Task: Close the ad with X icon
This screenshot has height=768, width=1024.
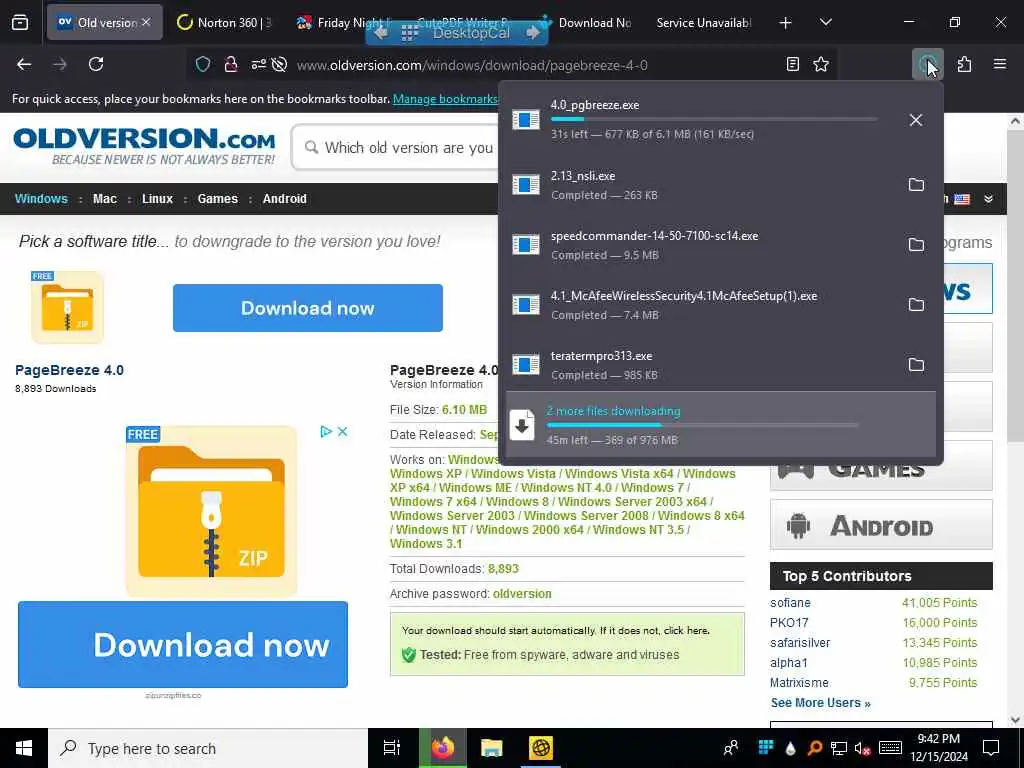Action: [x=342, y=432]
